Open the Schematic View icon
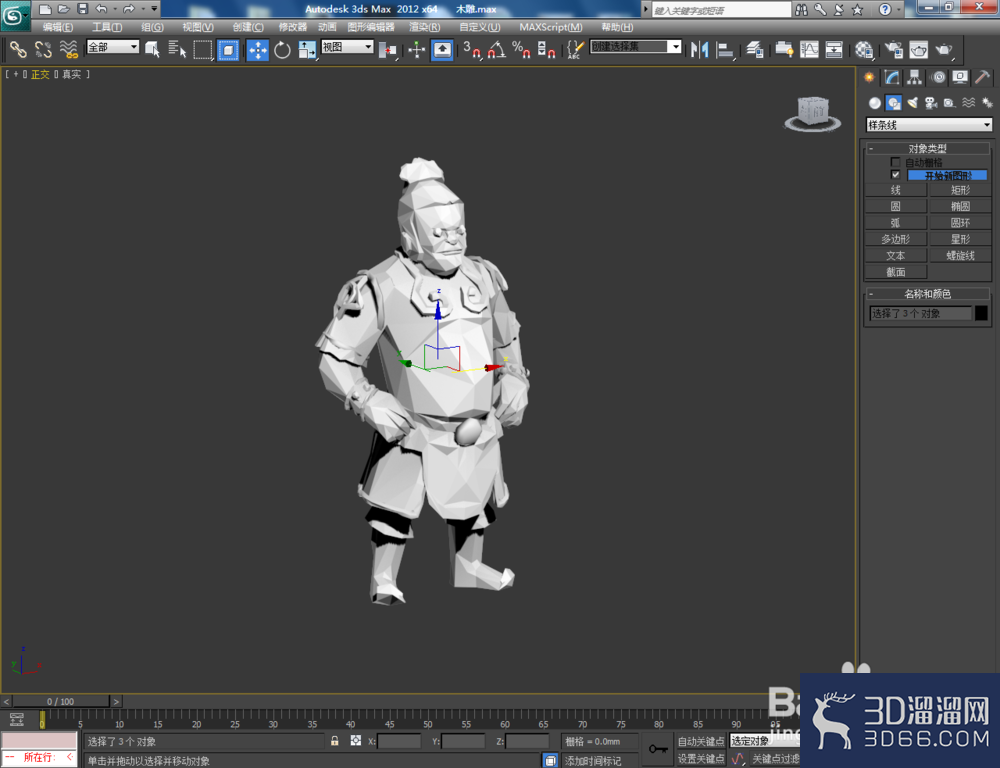Screen dimensions: 1000x768 pyautogui.click(x=834, y=49)
